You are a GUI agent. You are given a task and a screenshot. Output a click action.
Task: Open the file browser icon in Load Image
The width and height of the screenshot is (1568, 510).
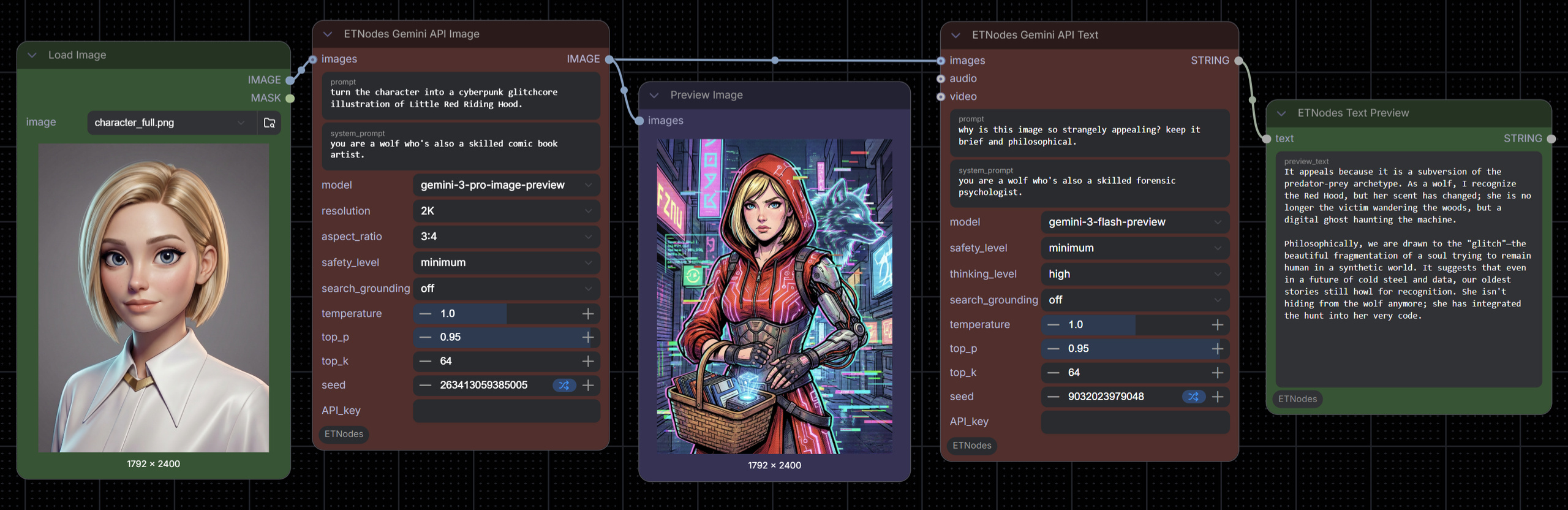tap(269, 123)
